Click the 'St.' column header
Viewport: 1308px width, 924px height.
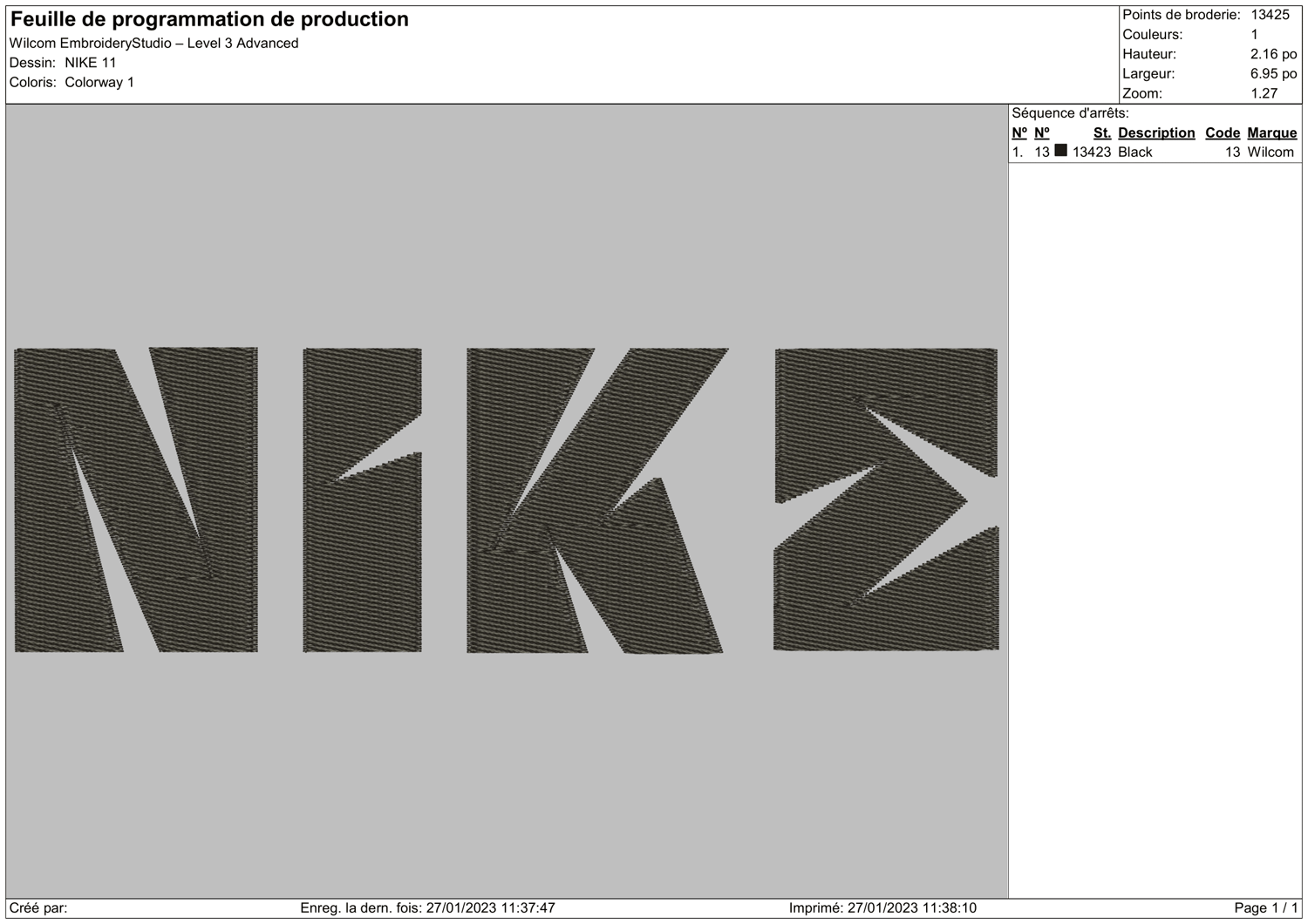coord(1102,132)
